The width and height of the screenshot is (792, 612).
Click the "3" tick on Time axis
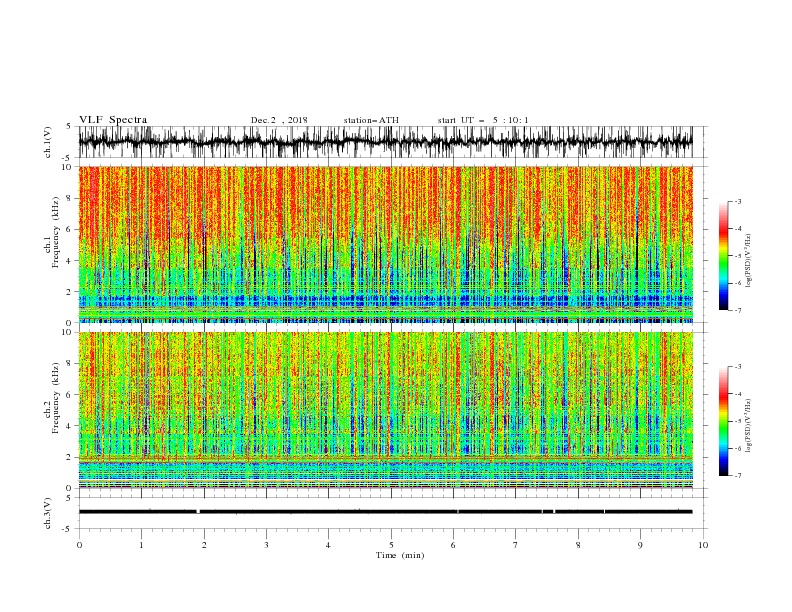tap(266, 545)
